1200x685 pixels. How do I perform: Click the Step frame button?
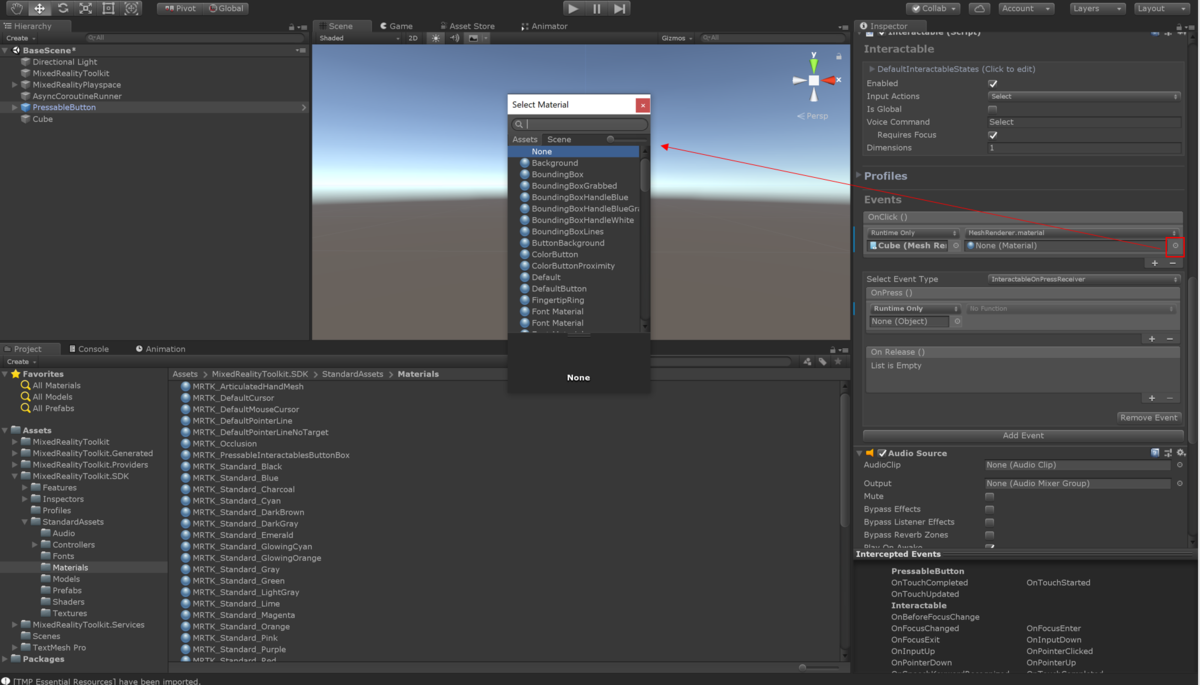[620, 8]
